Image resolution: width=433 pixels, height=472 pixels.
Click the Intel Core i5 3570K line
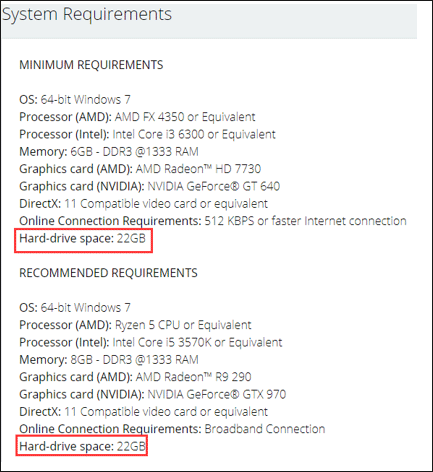[151, 342]
